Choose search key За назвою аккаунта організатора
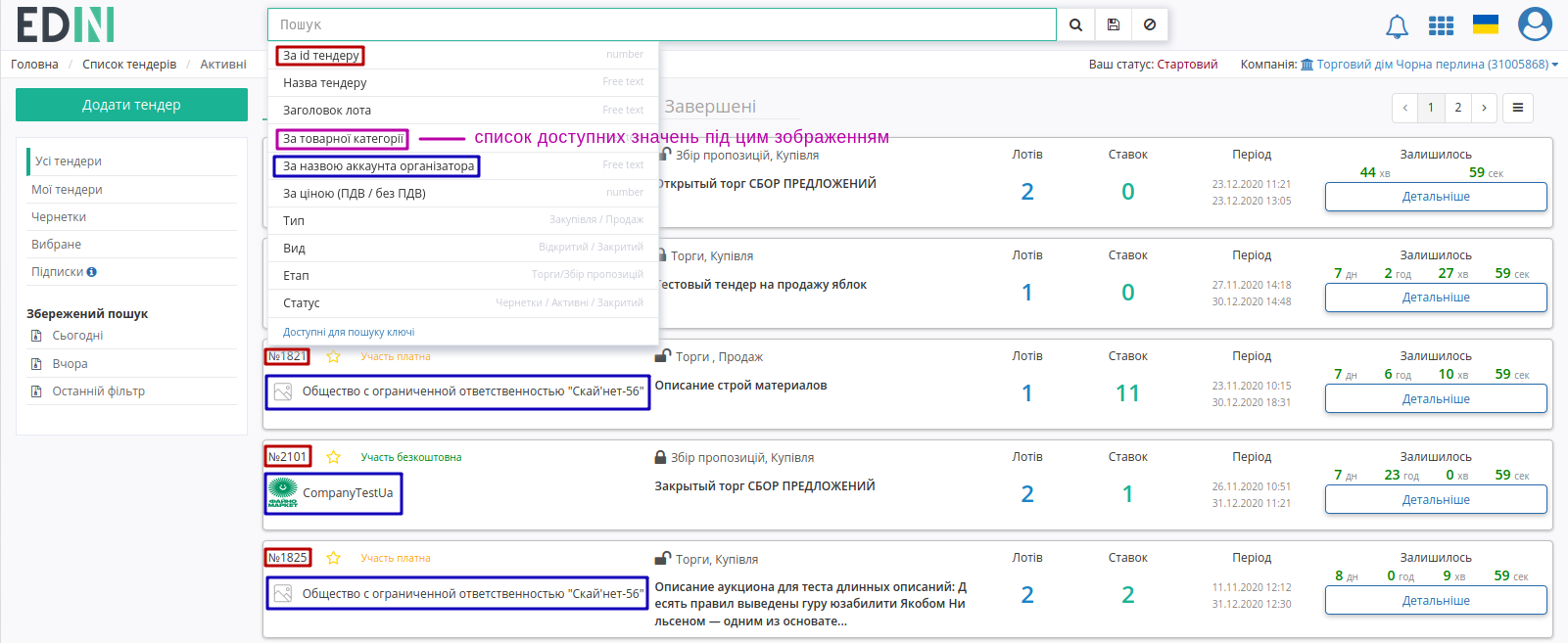This screenshot has height=643, width=1568. pyautogui.click(x=463, y=165)
